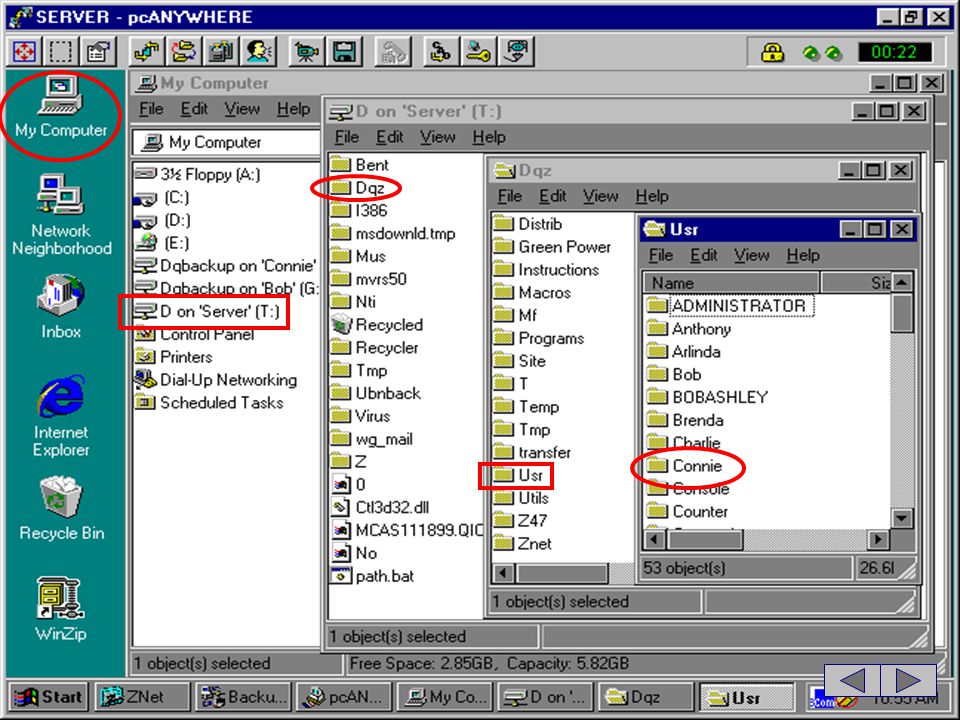Screen dimensions: 960x720
Task: Click the file transfer arrows toolbar icon
Action: click(147, 51)
